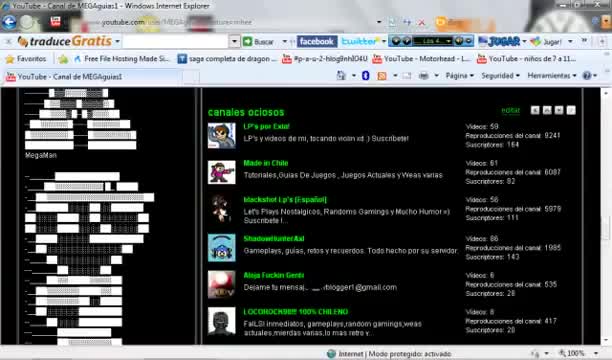This screenshot has width=612, height=360.
Task: Open the Página dropdown menu
Action: pyautogui.click(x=459, y=76)
